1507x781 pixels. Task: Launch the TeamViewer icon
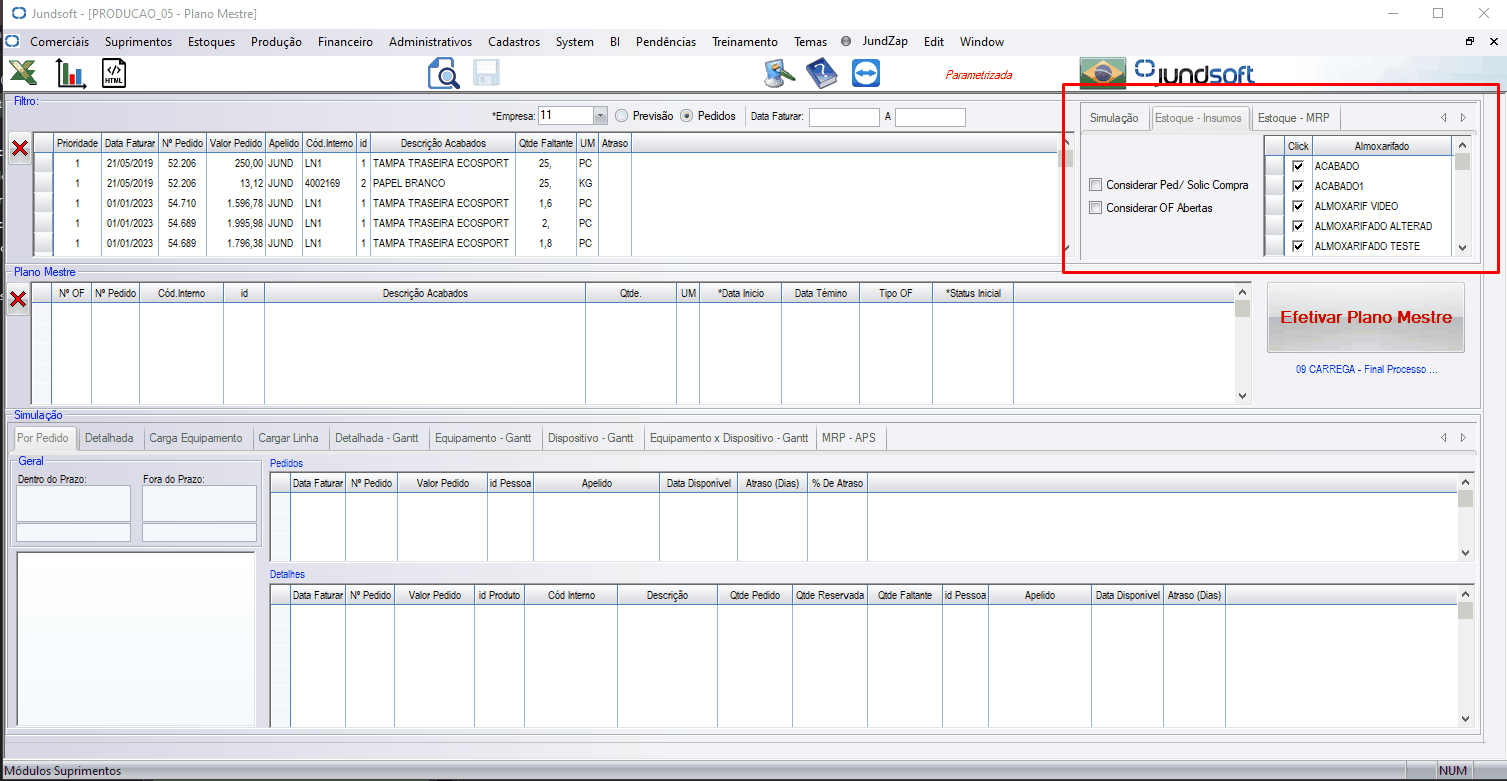tap(865, 74)
